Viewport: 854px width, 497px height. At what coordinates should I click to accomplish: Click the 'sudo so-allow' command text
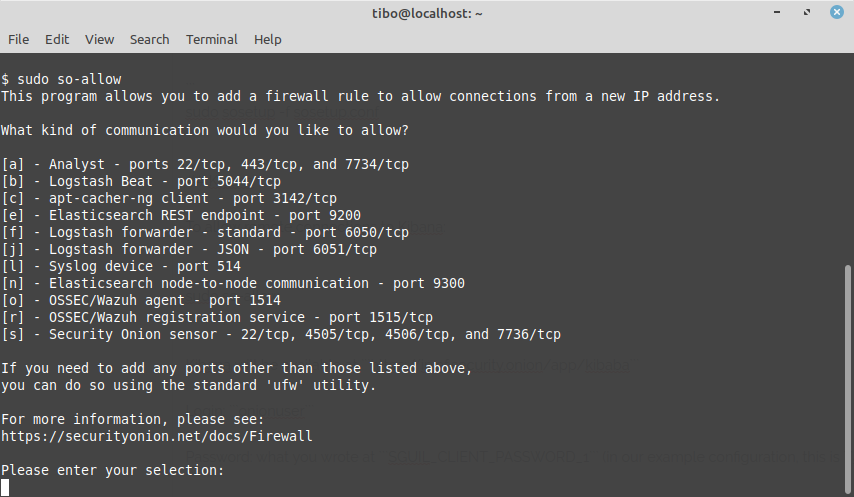69,79
